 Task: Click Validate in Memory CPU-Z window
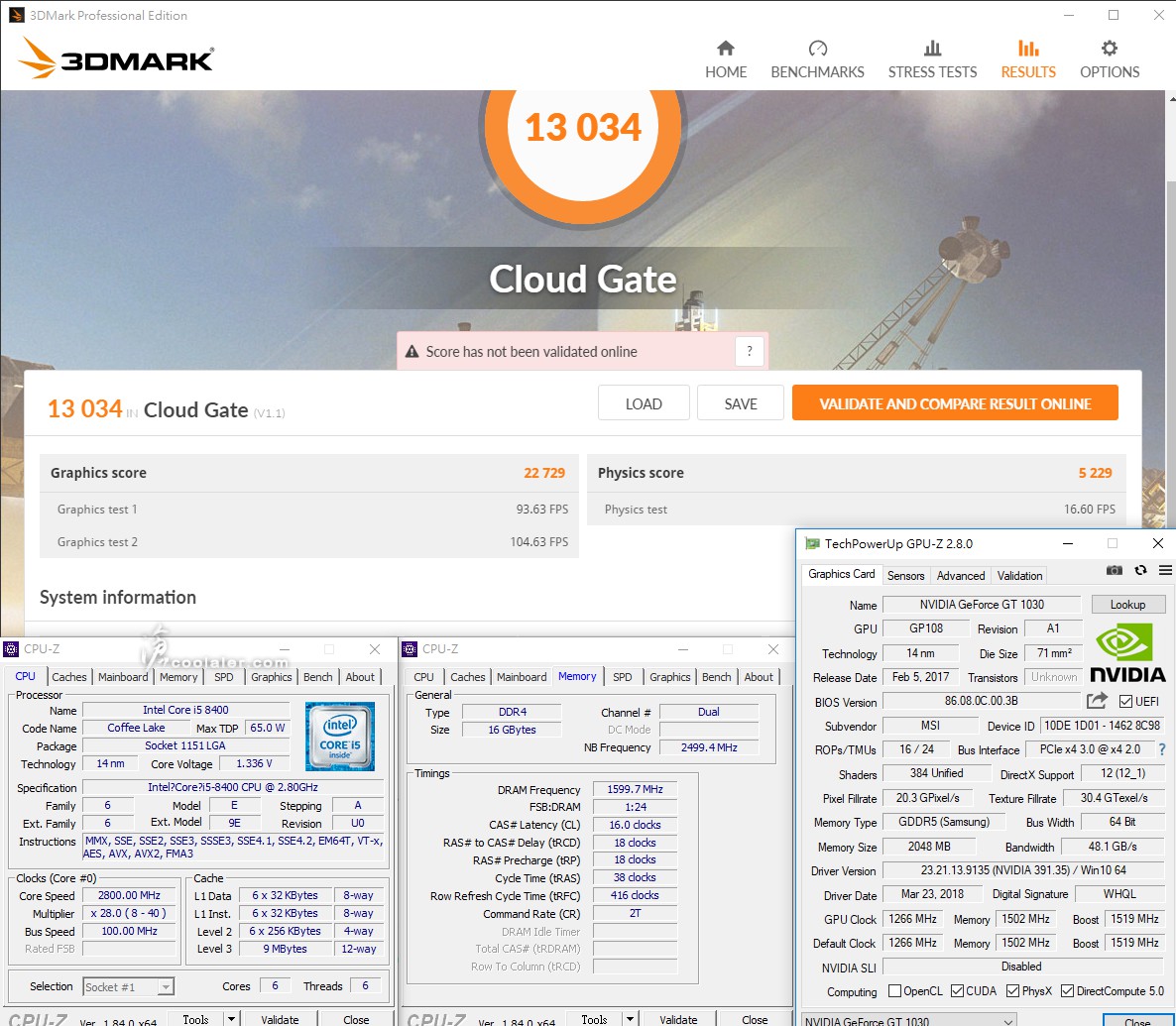(x=678, y=1019)
